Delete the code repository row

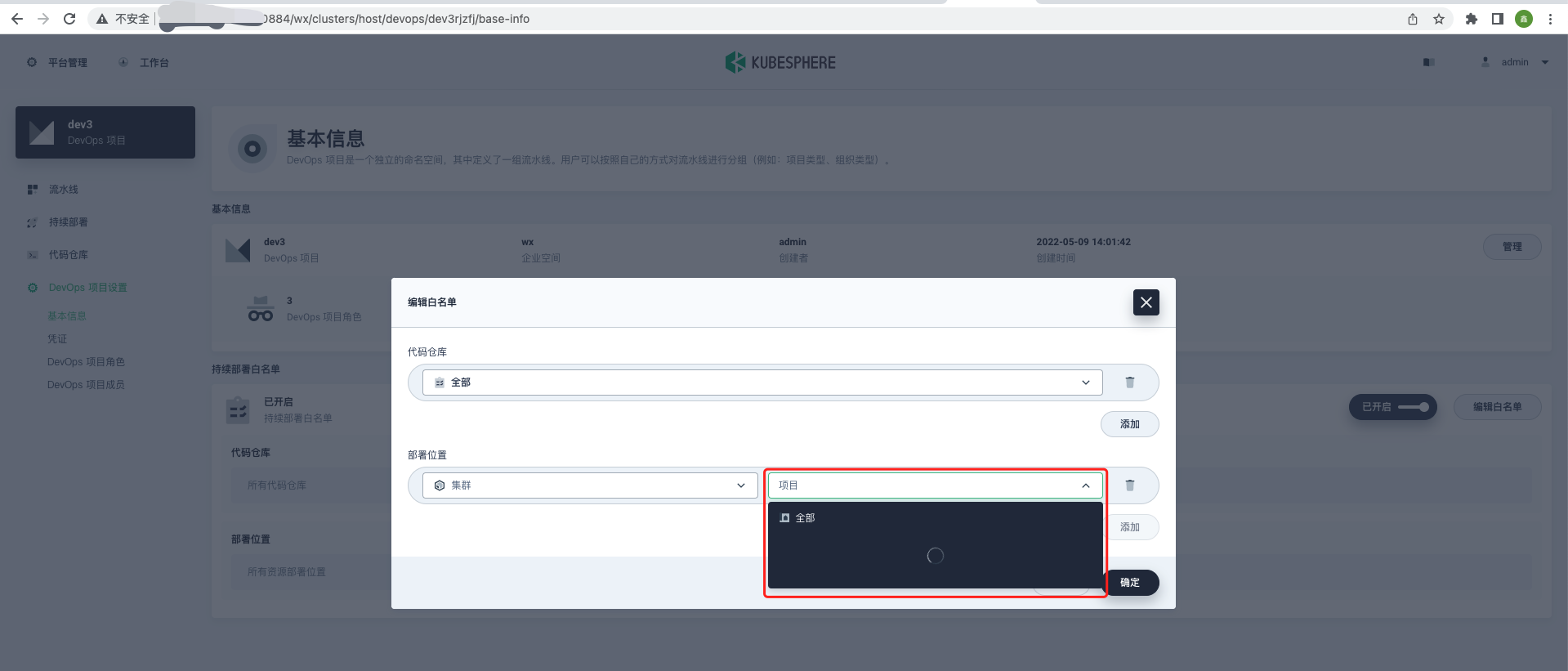click(x=1130, y=382)
